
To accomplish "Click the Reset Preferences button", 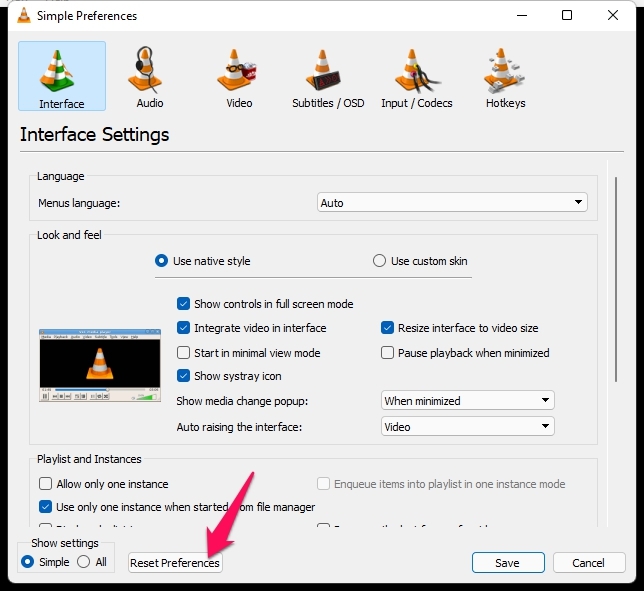I will (x=175, y=563).
